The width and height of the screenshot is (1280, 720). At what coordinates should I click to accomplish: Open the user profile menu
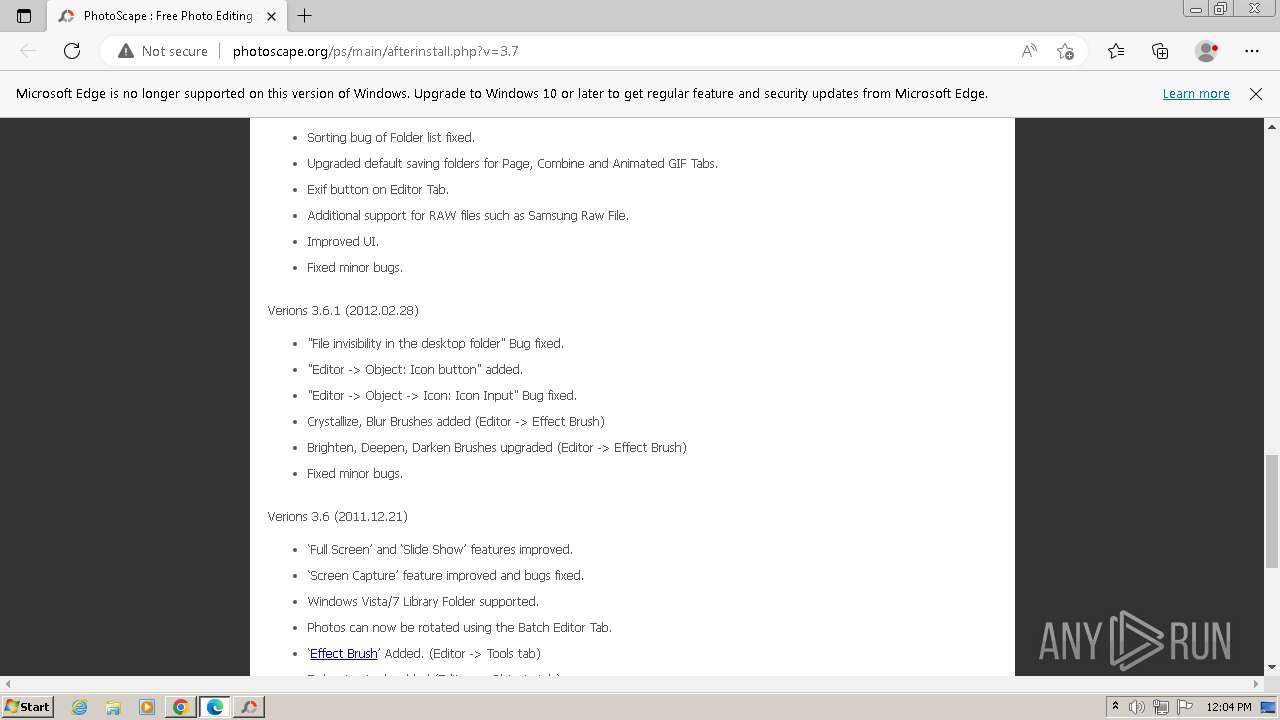click(1207, 51)
